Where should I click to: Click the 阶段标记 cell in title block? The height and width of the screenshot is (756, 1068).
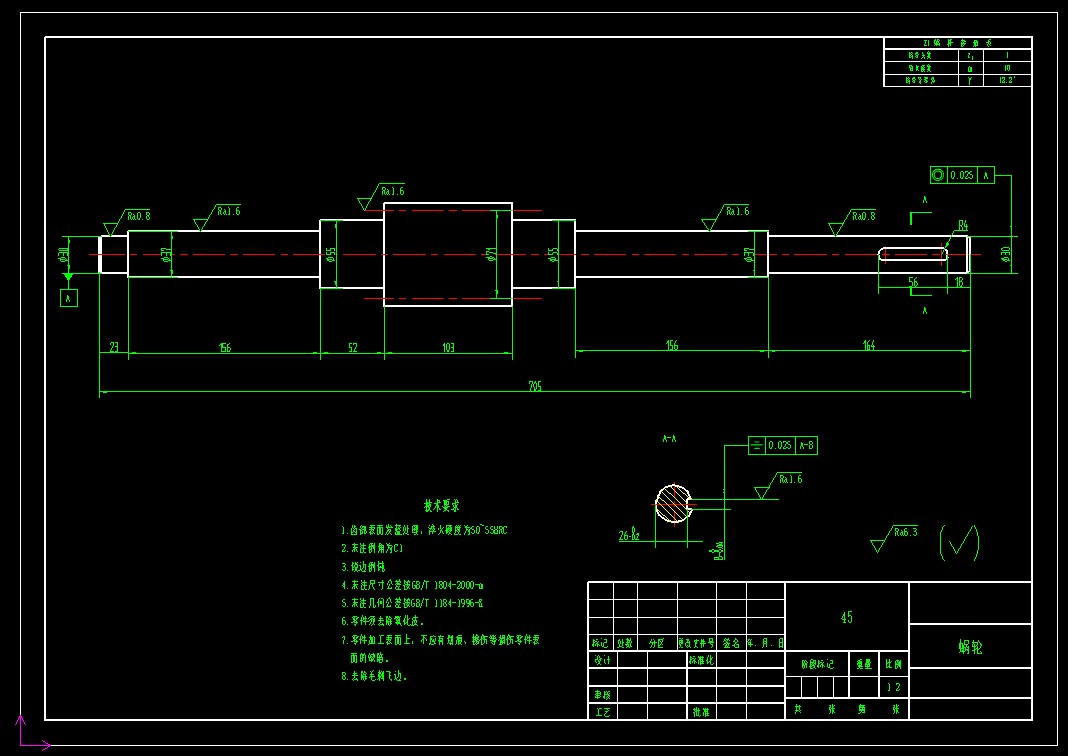817,664
